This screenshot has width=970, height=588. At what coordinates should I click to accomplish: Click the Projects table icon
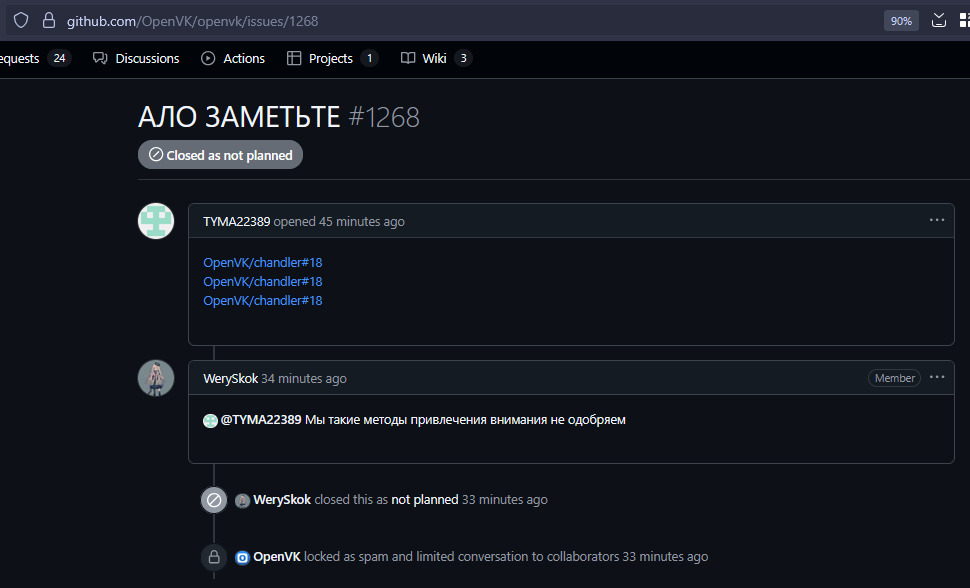294,58
